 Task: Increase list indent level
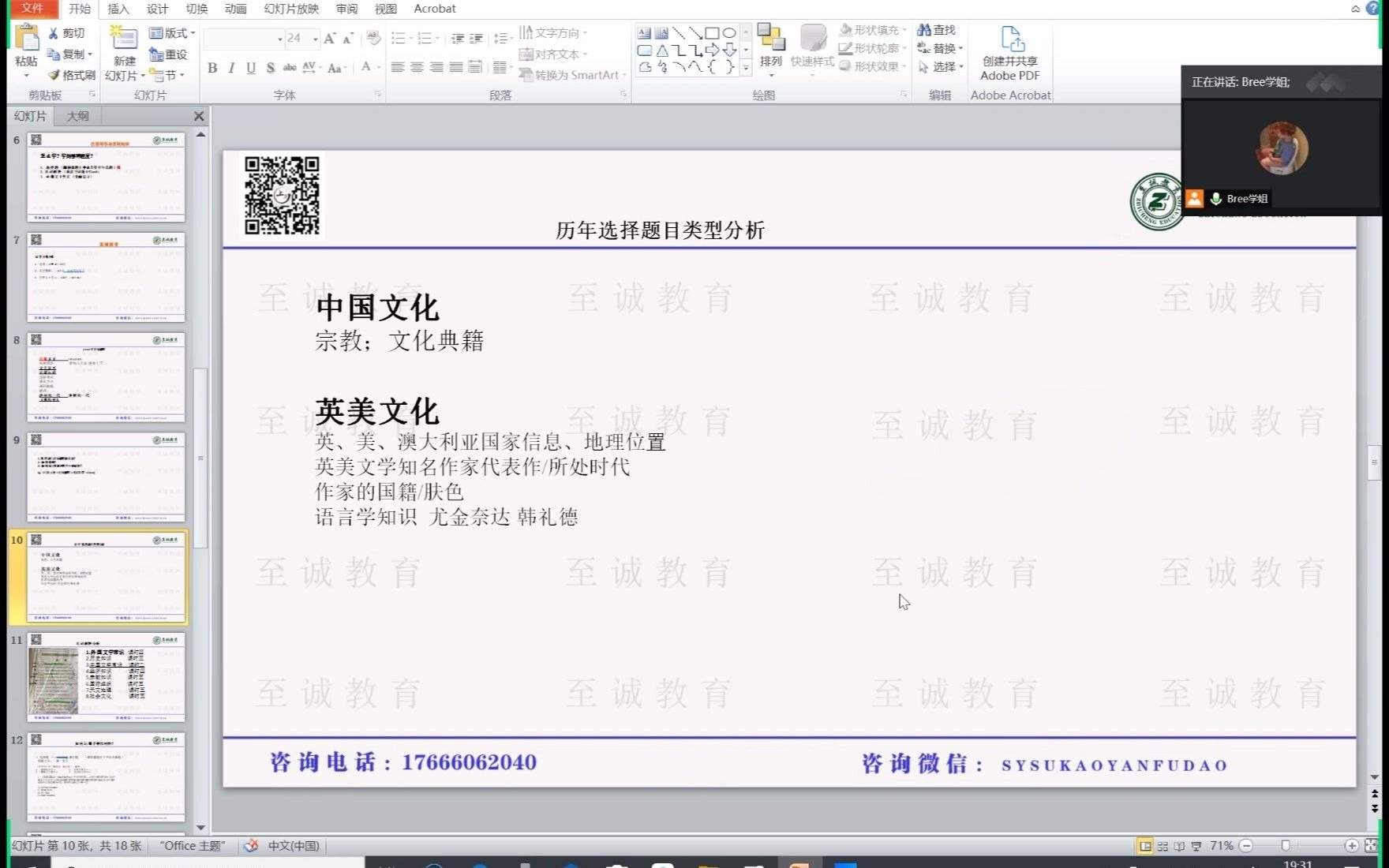(477, 38)
